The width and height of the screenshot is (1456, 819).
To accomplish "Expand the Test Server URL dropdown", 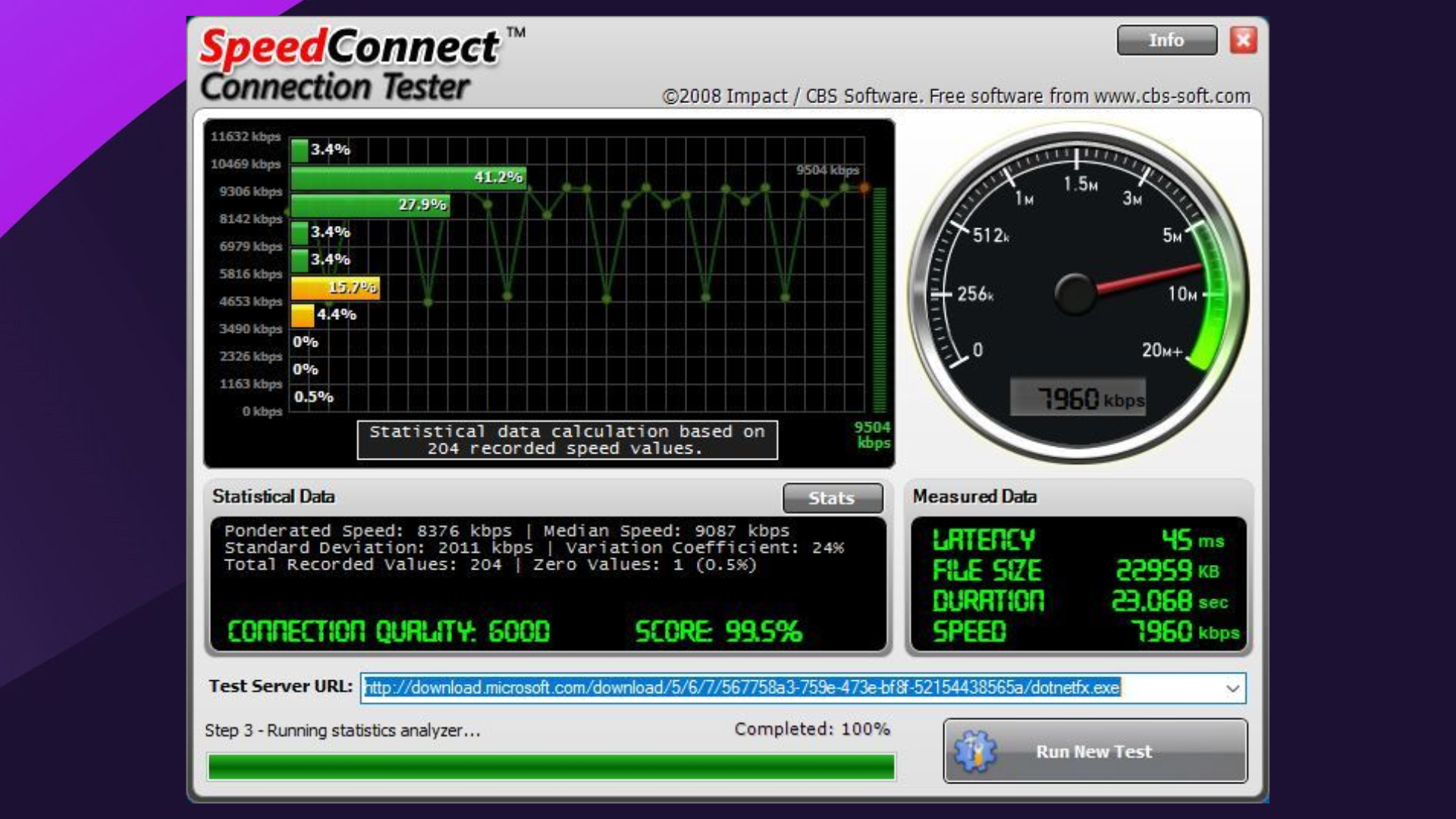I will tap(1232, 689).
